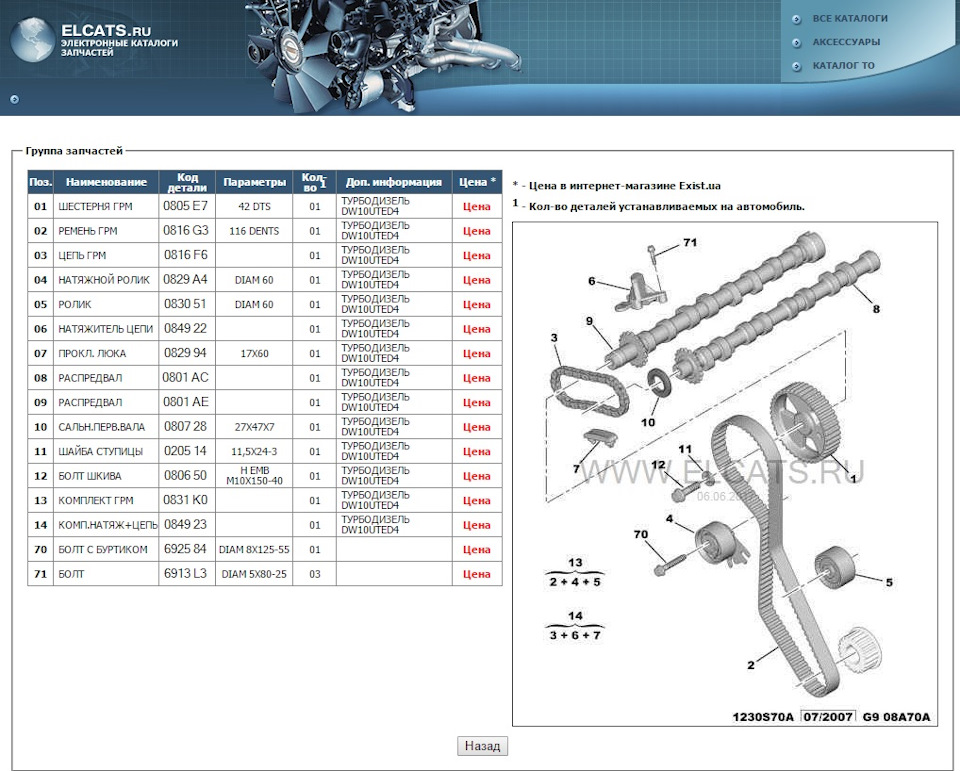The height and width of the screenshot is (771, 960).
Task: Click the Код детали column header
Action: tap(187, 182)
